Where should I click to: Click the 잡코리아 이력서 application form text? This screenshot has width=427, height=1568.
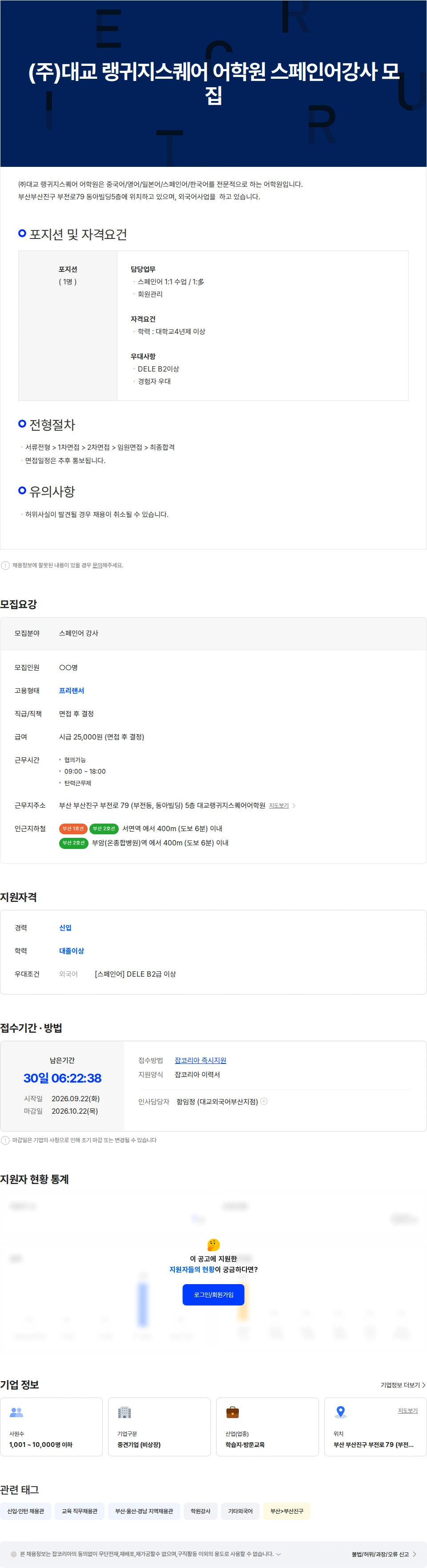point(197,1075)
